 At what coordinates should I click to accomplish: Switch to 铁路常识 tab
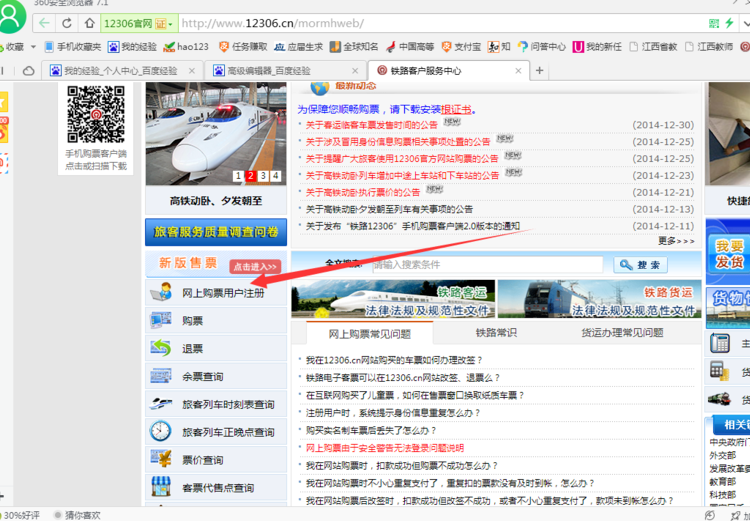(x=496, y=333)
